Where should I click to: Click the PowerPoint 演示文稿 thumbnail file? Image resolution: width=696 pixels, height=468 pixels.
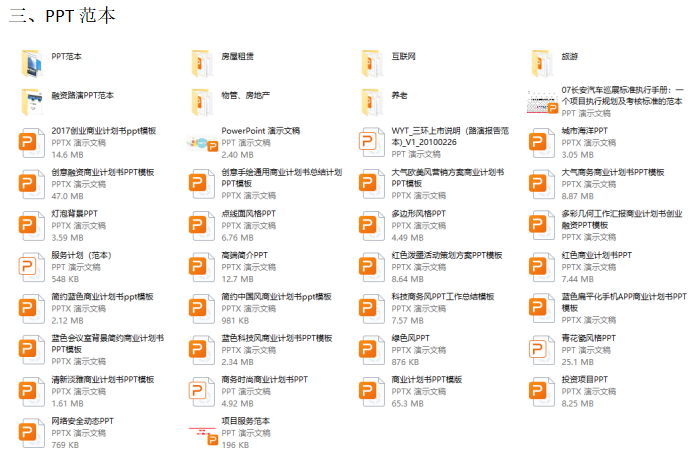click(x=203, y=142)
